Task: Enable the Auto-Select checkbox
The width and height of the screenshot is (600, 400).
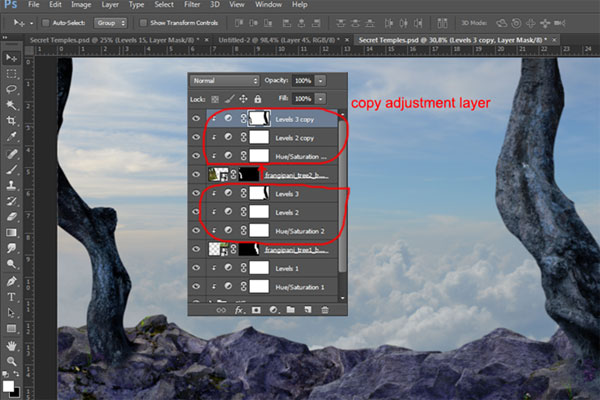Action: click(46, 21)
